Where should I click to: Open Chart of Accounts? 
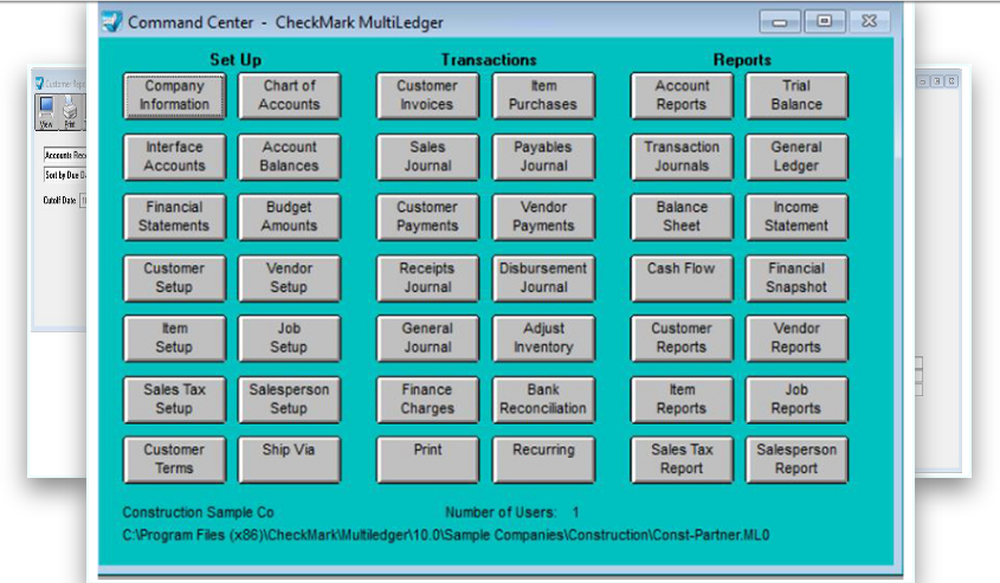pyautogui.click(x=289, y=96)
